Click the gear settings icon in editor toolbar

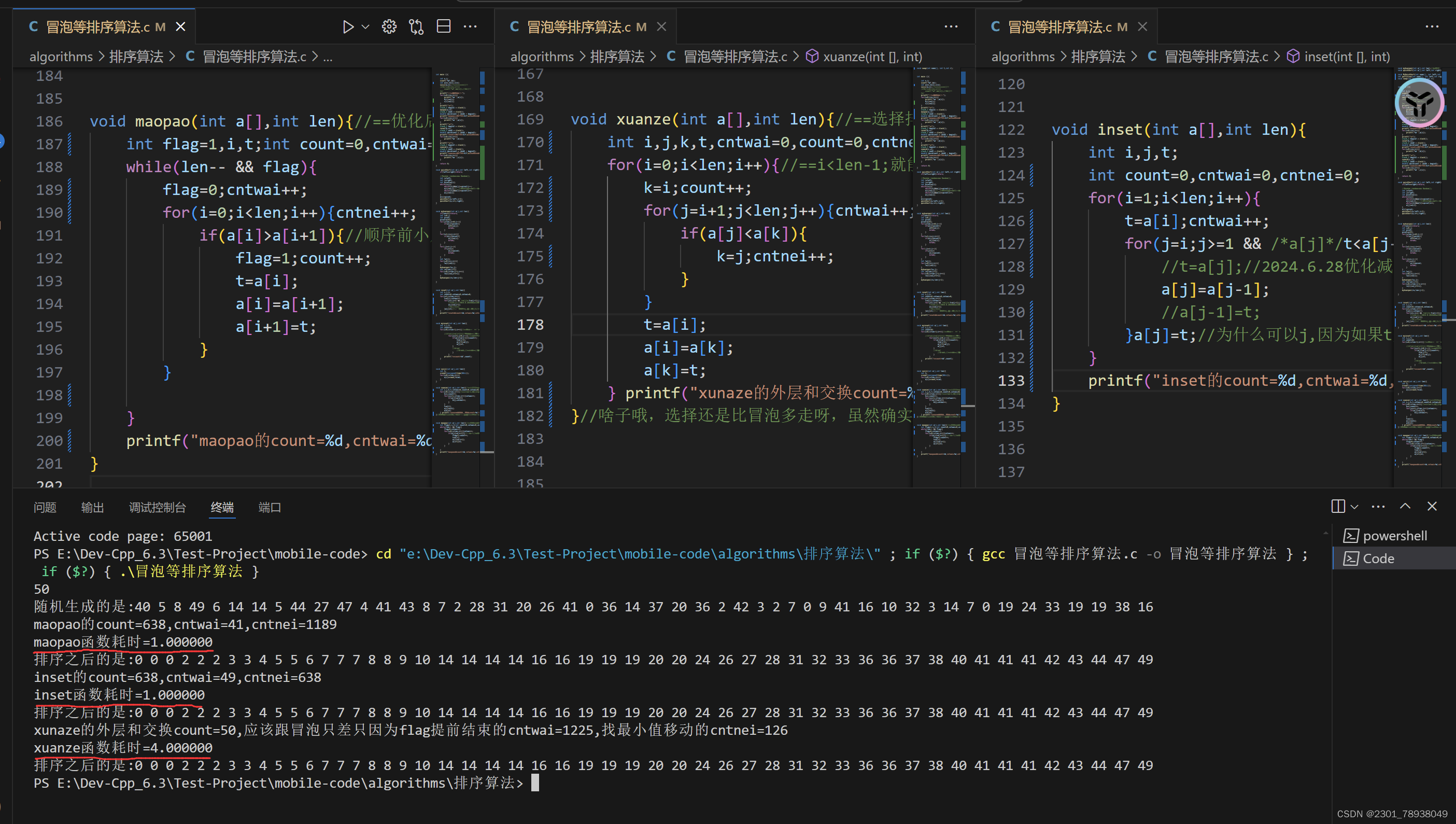tap(389, 26)
